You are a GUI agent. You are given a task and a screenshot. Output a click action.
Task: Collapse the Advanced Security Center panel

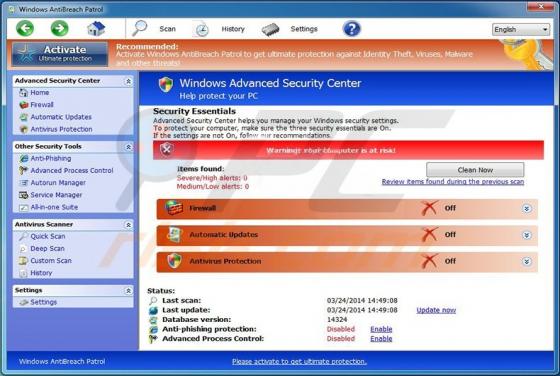click(128, 81)
